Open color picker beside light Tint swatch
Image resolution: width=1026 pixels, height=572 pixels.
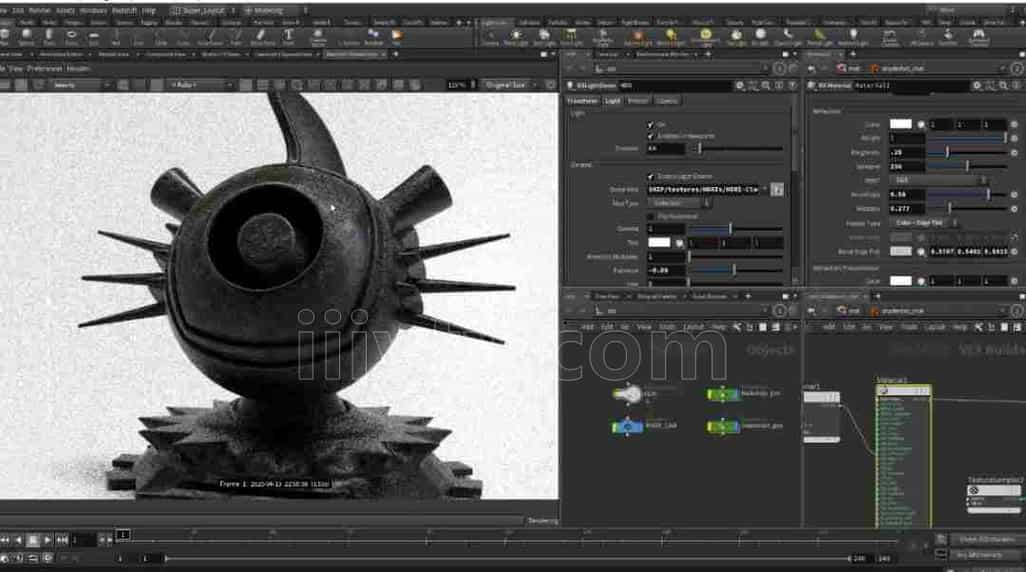pos(679,243)
